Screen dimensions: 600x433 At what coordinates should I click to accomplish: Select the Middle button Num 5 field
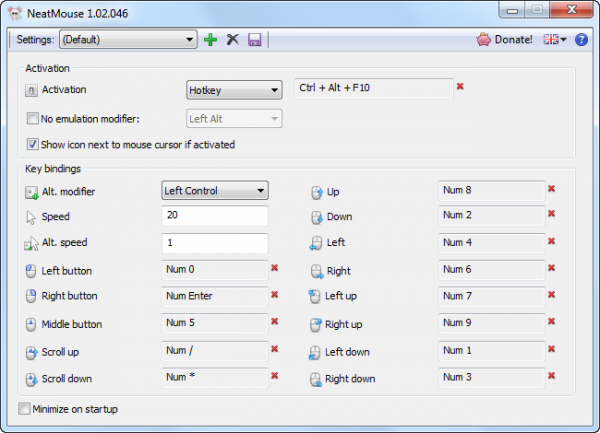pos(214,323)
